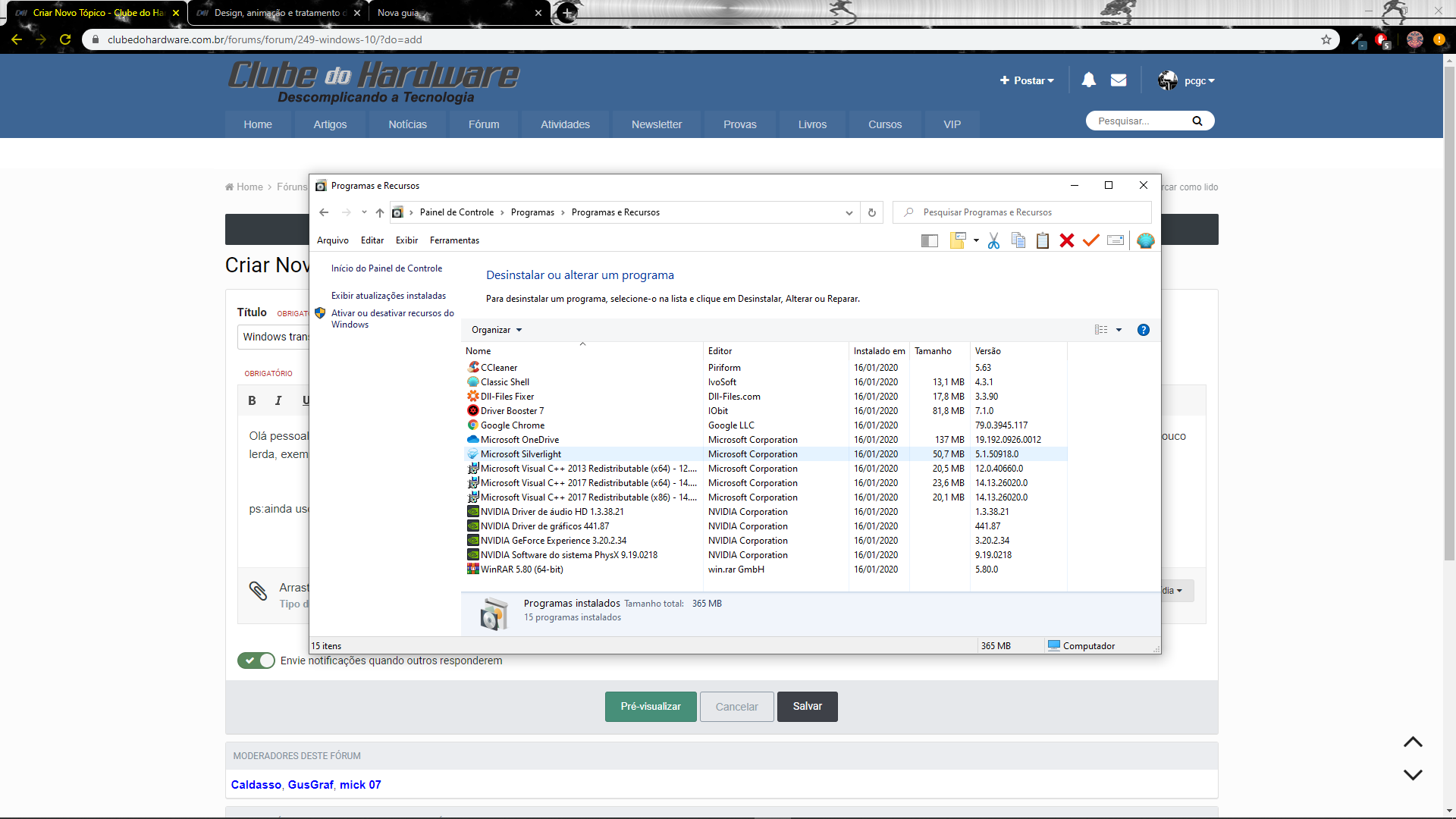Open the Ferramentas menu

(454, 240)
